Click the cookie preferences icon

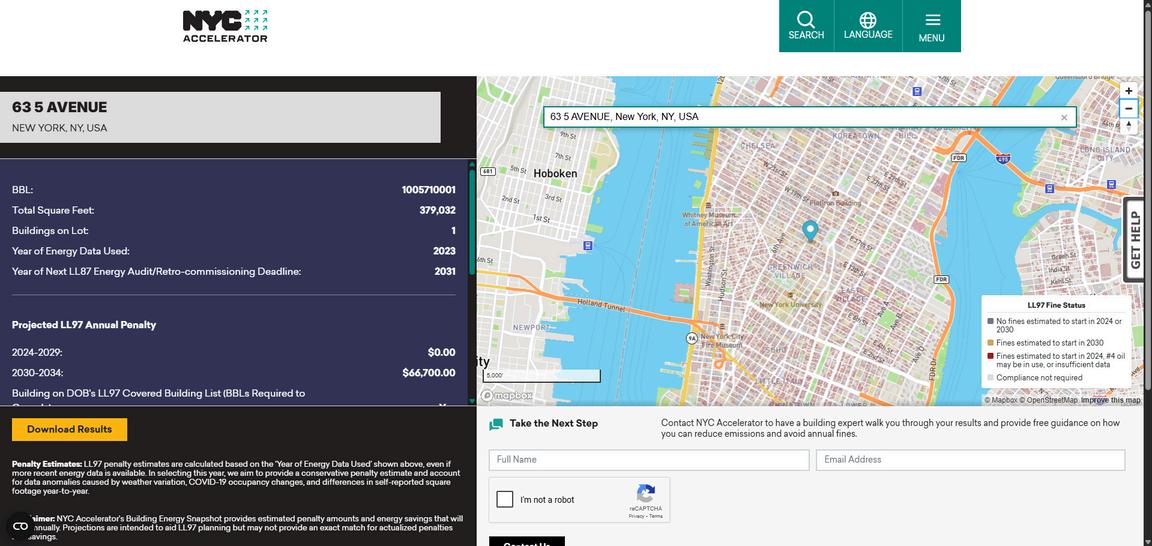pos(20,525)
